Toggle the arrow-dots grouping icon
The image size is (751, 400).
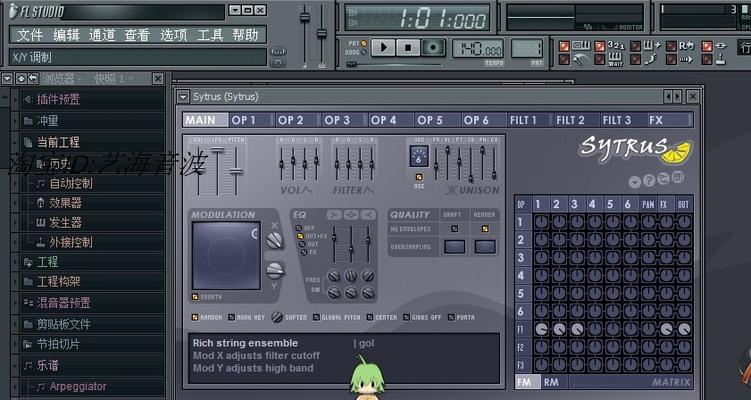(x=671, y=59)
